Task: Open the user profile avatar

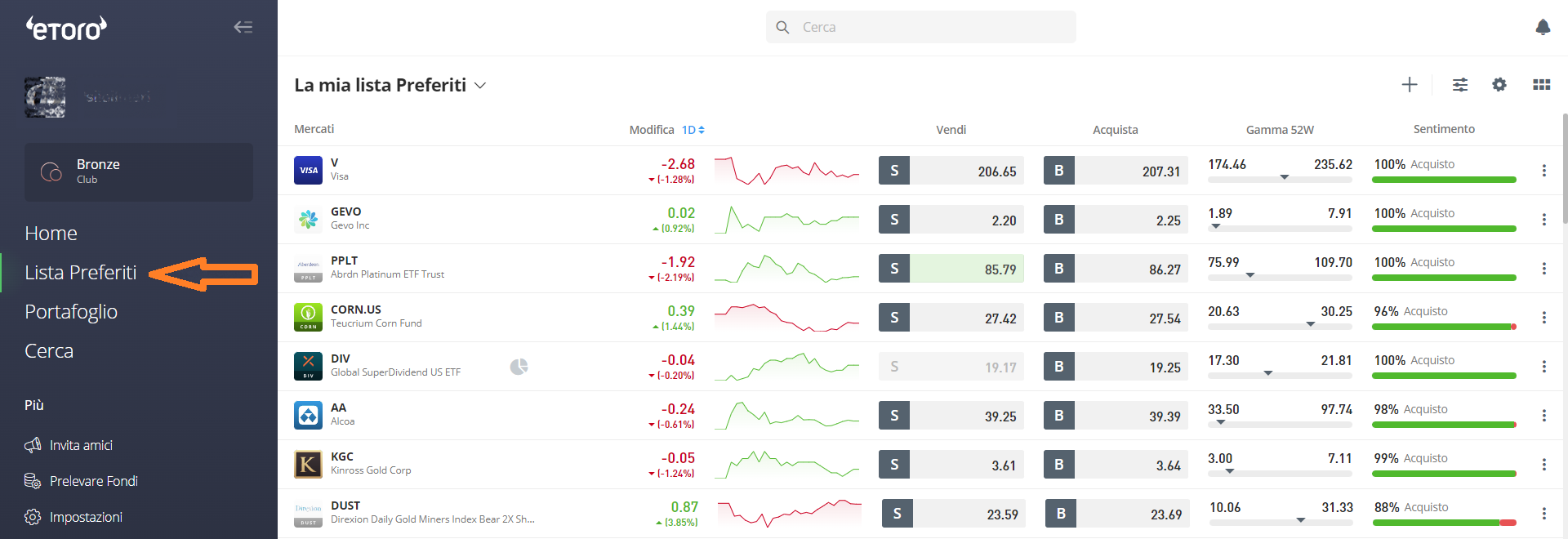Action: tap(45, 97)
